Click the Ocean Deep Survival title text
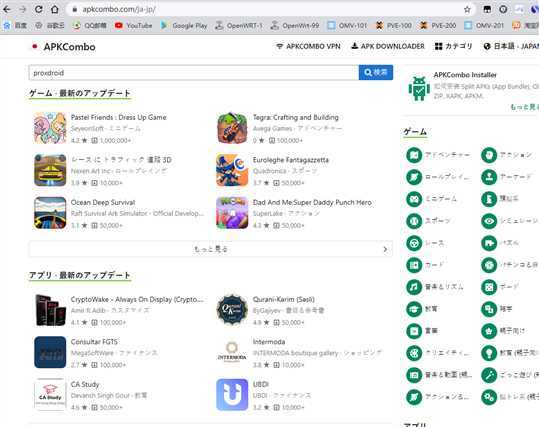The width and height of the screenshot is (539, 427). pos(103,202)
